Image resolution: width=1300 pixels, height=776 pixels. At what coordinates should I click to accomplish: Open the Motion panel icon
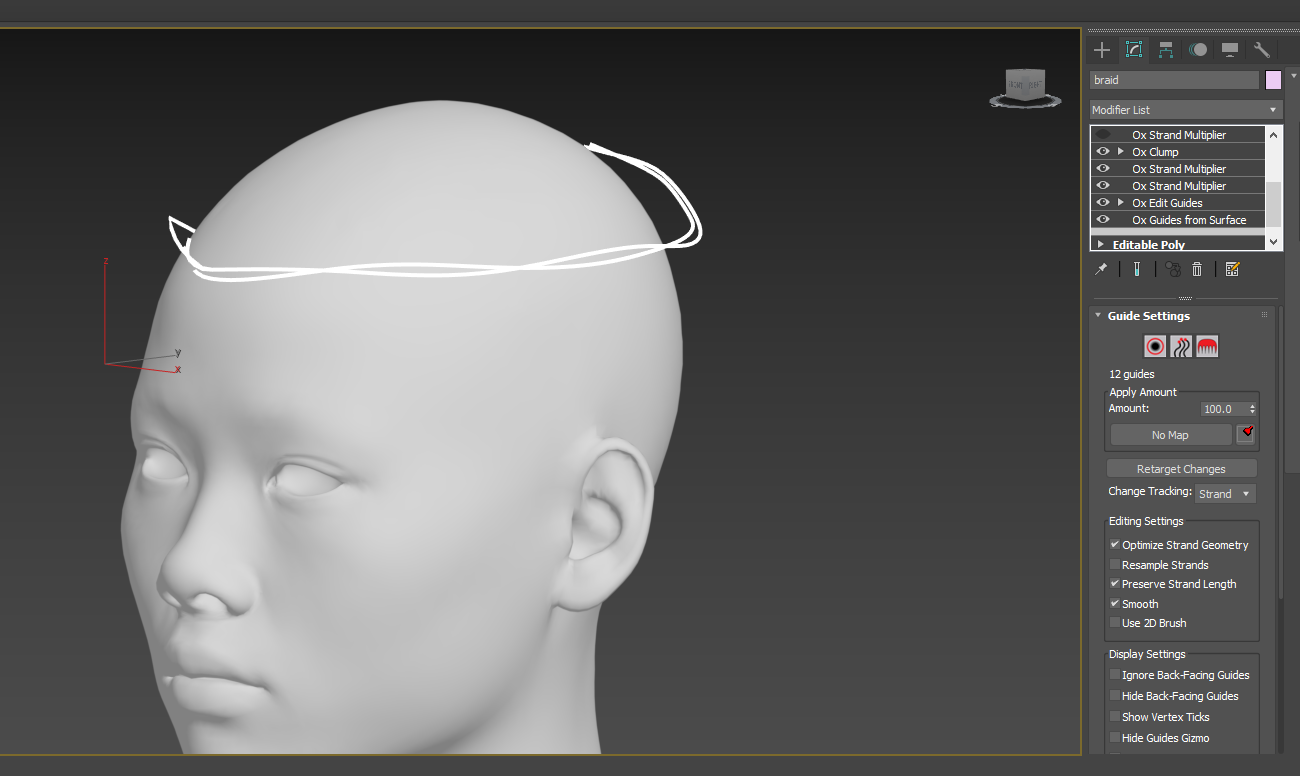(1198, 50)
